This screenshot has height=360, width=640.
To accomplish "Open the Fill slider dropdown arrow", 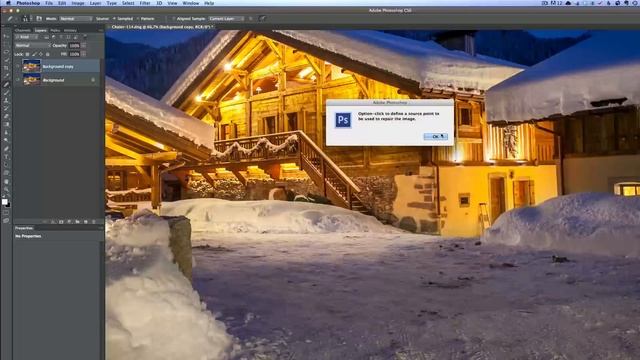I will point(84,54).
